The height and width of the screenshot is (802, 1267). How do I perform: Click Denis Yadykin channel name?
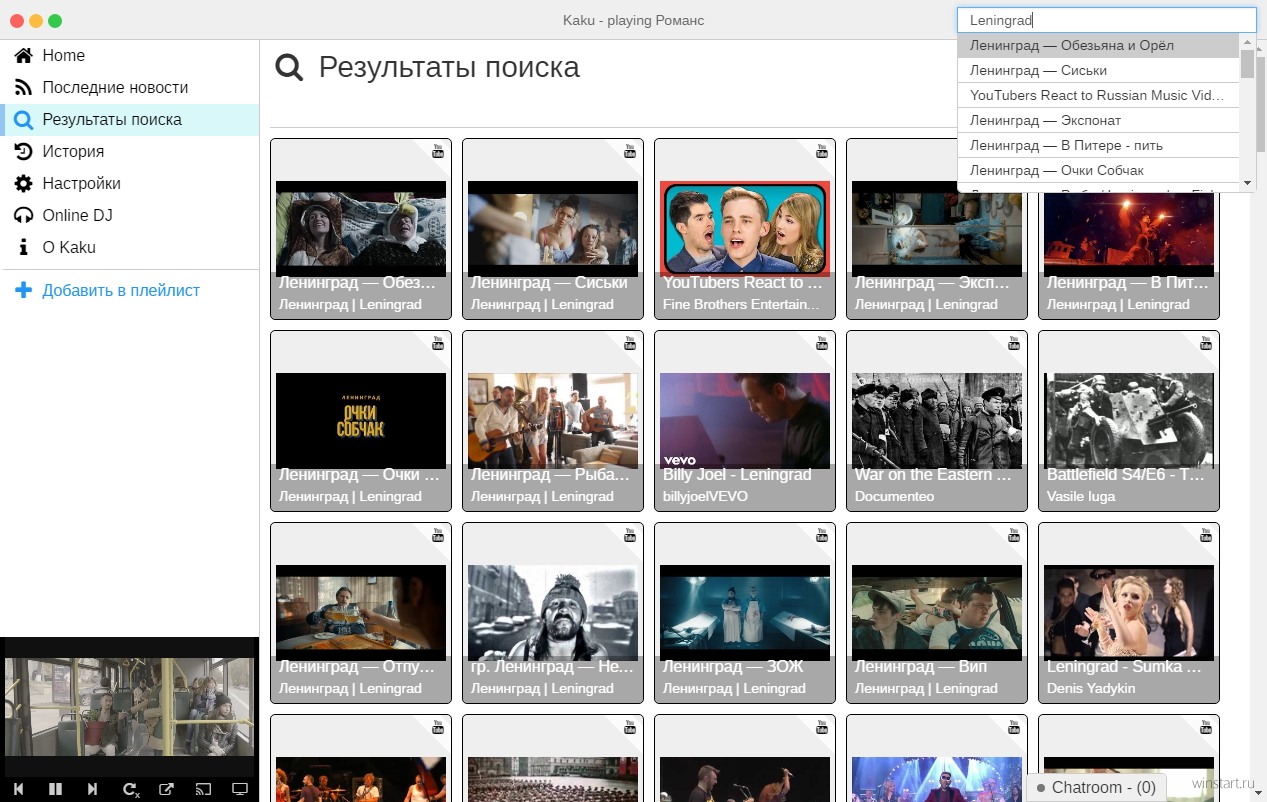1090,689
